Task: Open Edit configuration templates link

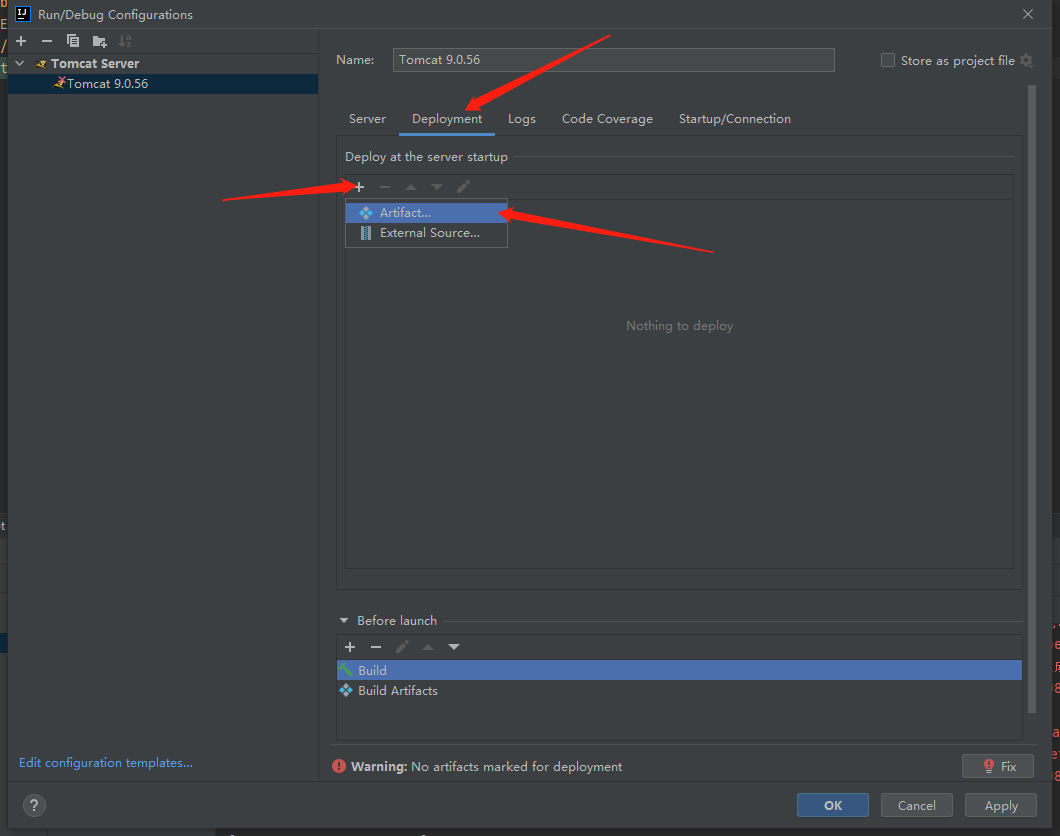Action: click(x=105, y=763)
